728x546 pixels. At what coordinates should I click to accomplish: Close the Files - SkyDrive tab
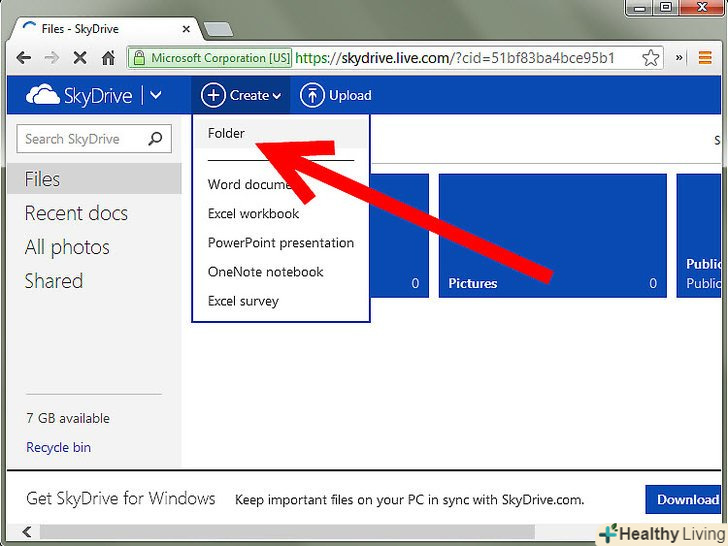(186, 29)
